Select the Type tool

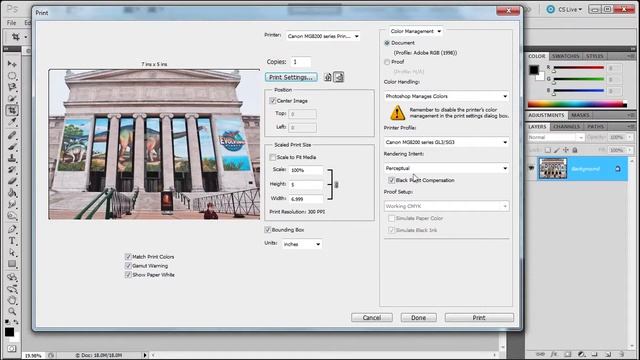pyautogui.click(x=12, y=241)
